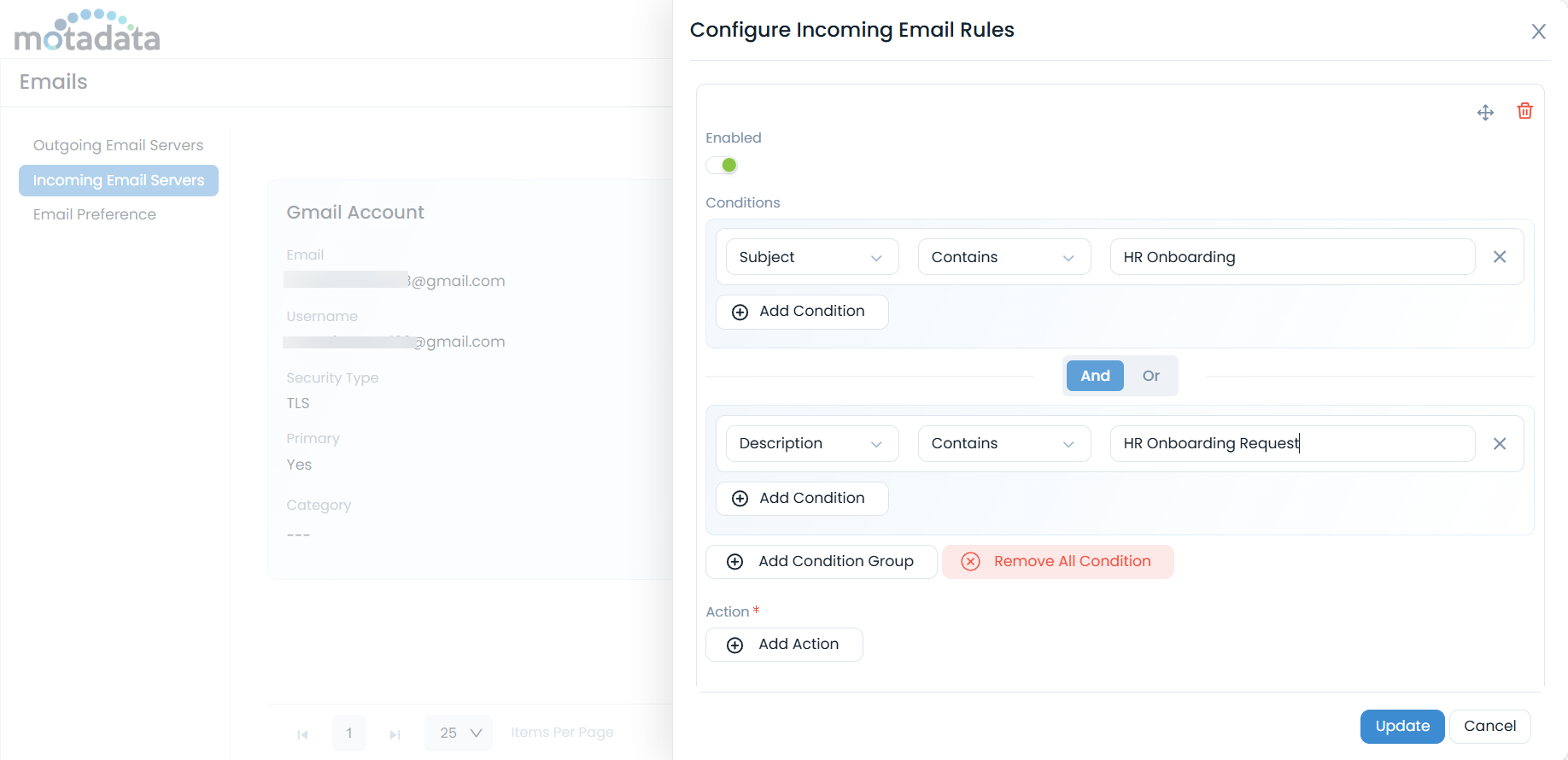Go to the last page of results
The height and width of the screenshot is (760, 1568).
(395, 734)
